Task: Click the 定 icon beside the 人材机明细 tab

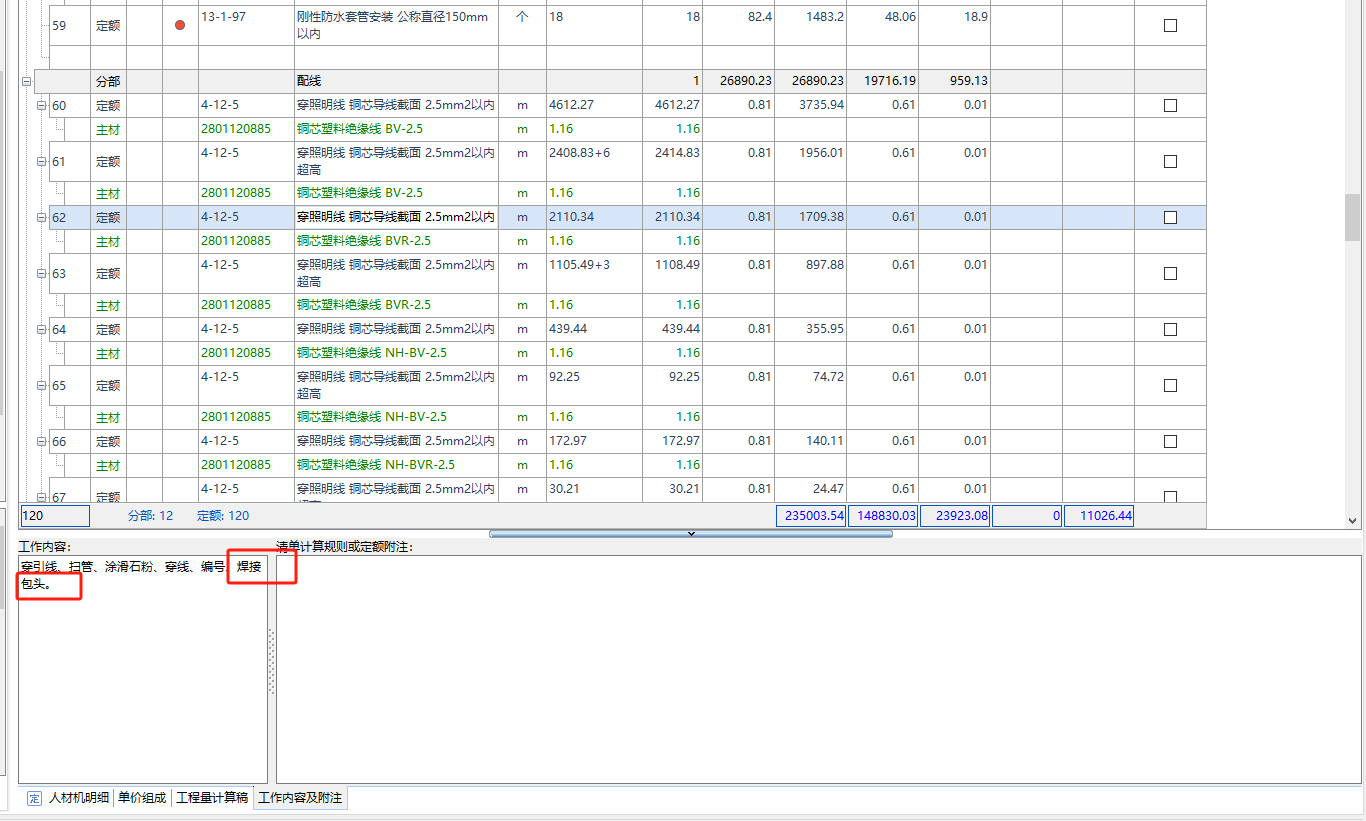Action: coord(34,798)
